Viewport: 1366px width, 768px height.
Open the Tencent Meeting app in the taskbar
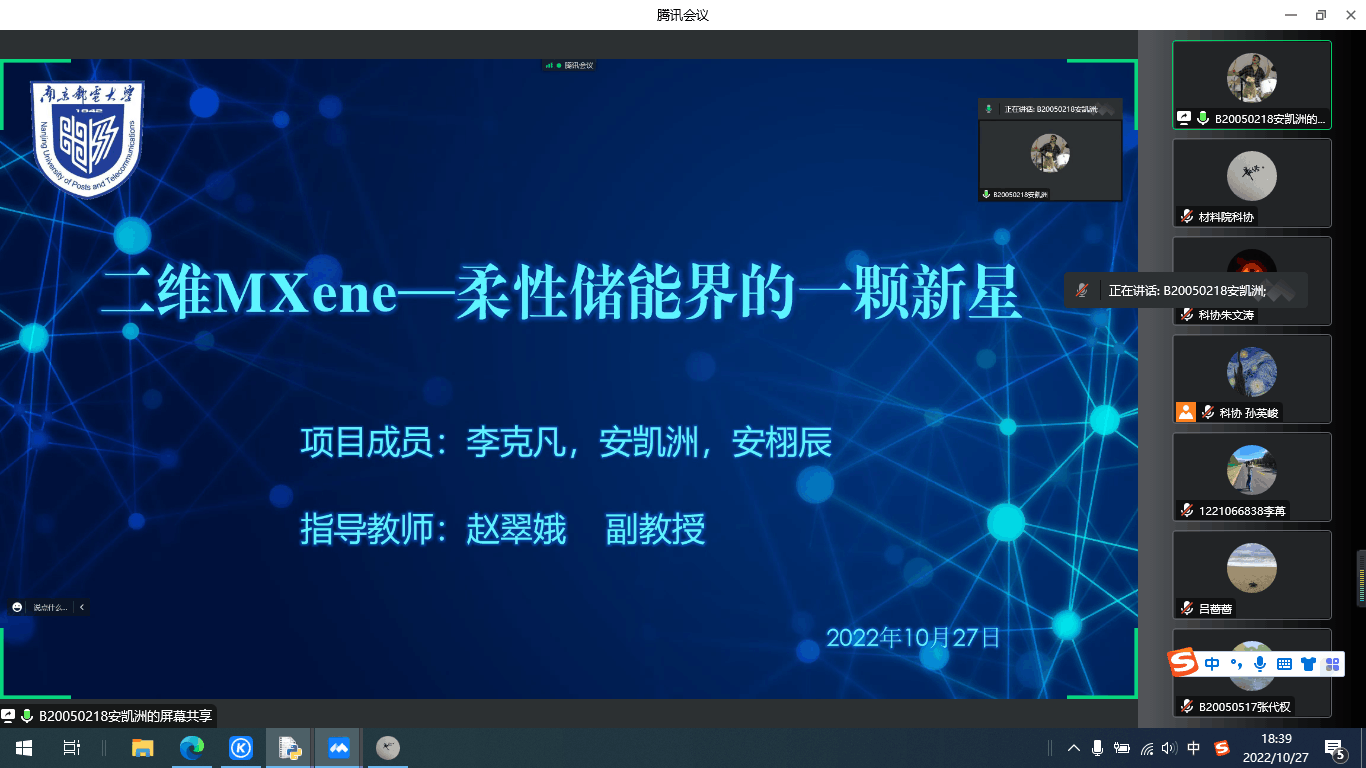pyautogui.click(x=339, y=748)
